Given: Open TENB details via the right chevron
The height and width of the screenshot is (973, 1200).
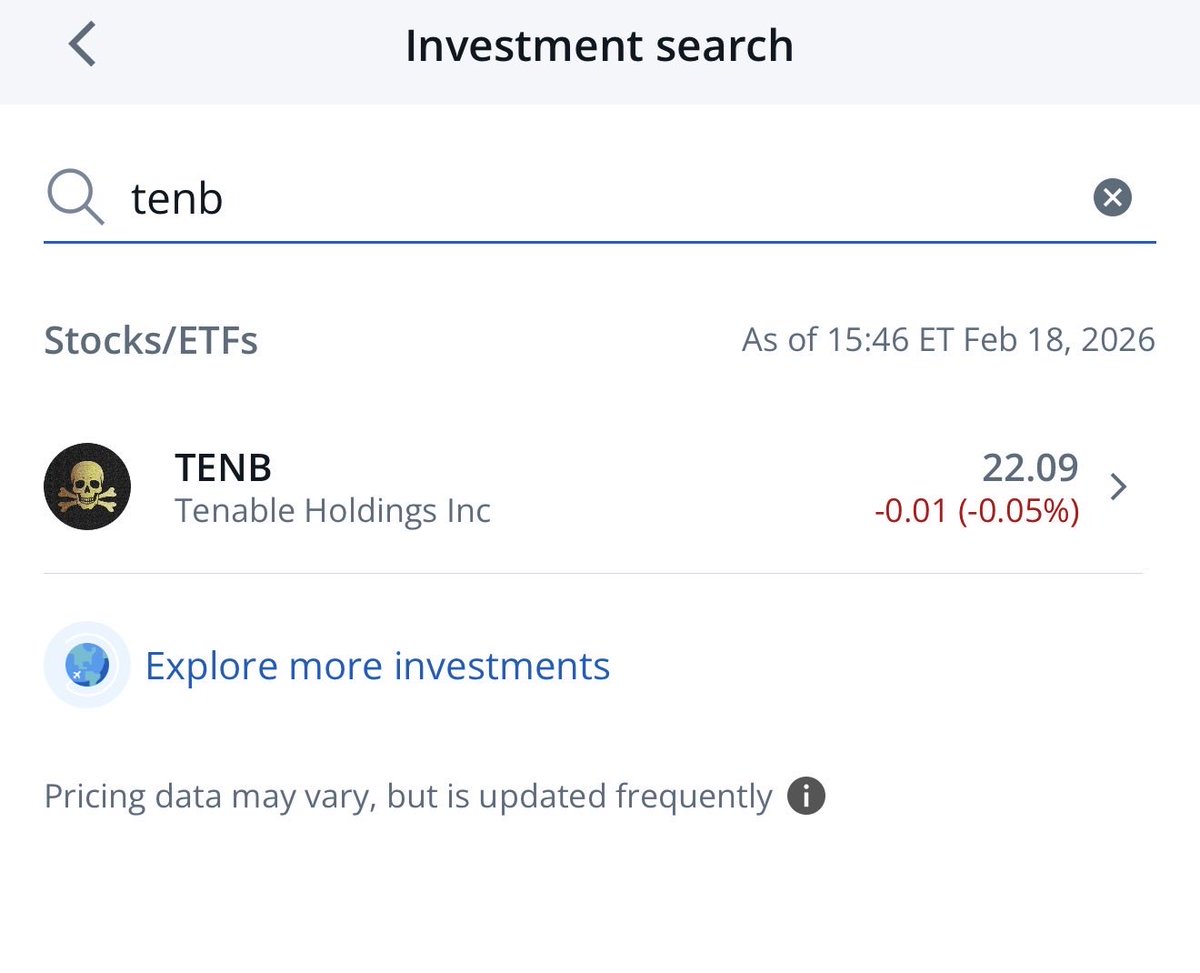Looking at the screenshot, I should (1119, 487).
